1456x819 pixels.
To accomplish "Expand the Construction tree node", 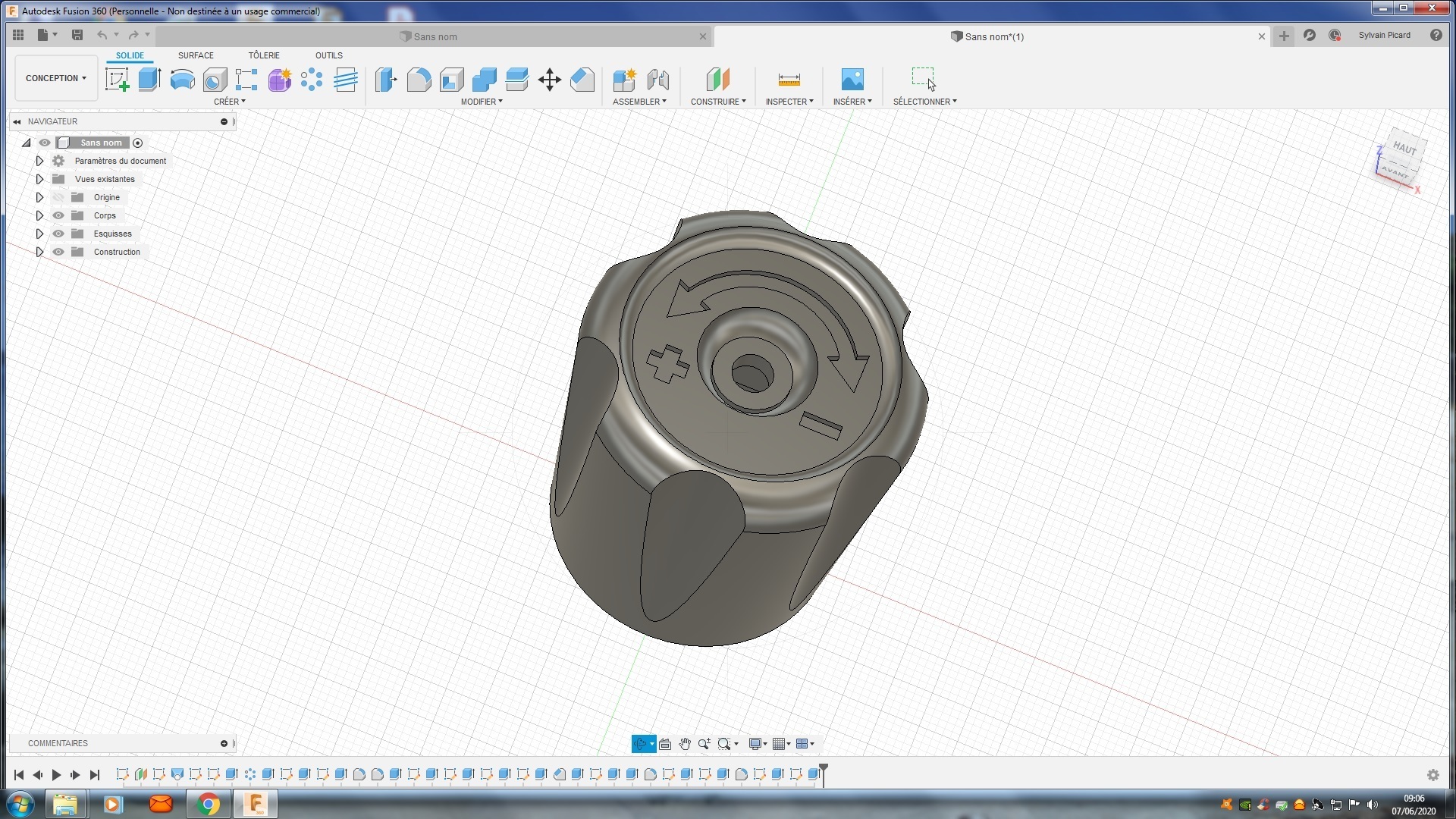I will pos(39,252).
